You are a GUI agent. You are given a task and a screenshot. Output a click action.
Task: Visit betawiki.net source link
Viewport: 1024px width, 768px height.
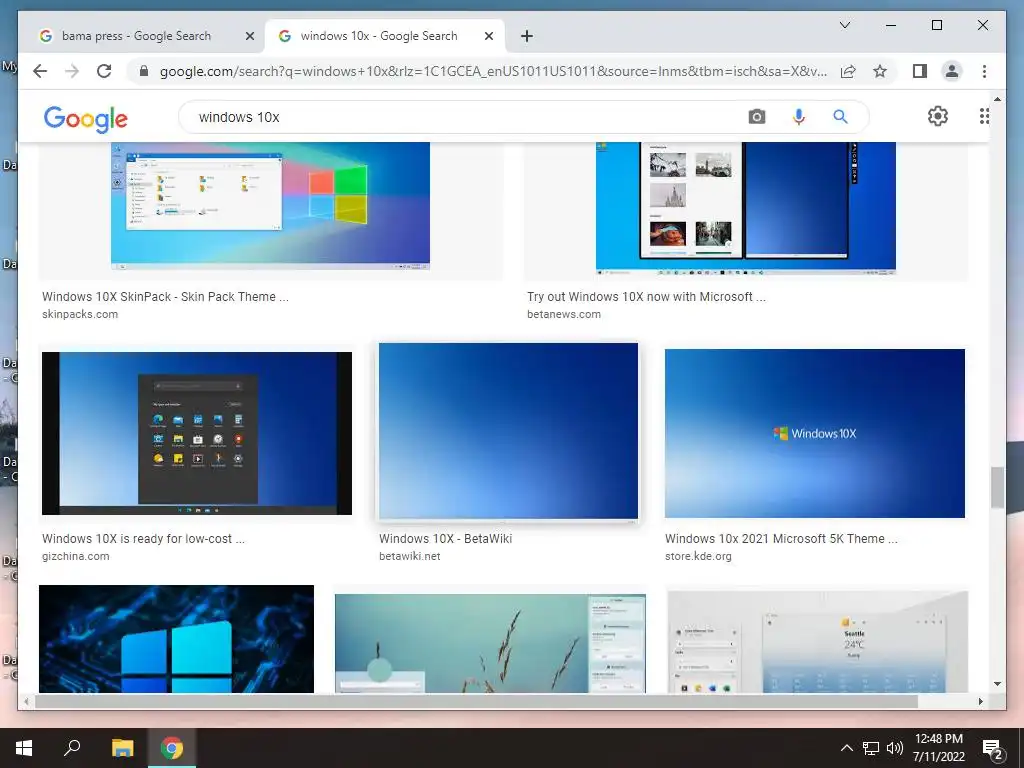click(x=409, y=556)
